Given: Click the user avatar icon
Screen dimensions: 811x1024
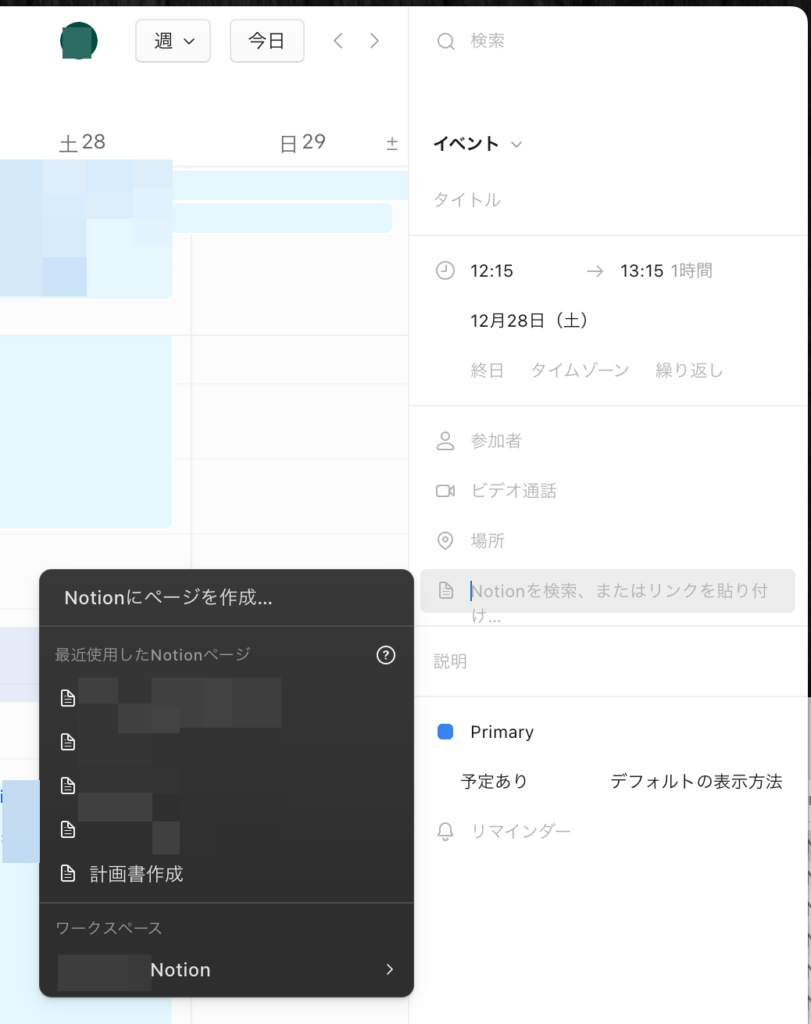Looking at the screenshot, I should click(x=78, y=41).
